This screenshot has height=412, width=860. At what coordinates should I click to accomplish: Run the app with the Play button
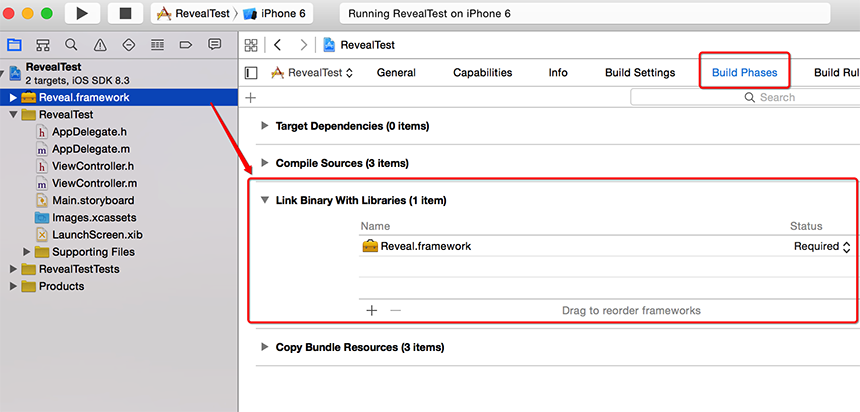point(82,14)
